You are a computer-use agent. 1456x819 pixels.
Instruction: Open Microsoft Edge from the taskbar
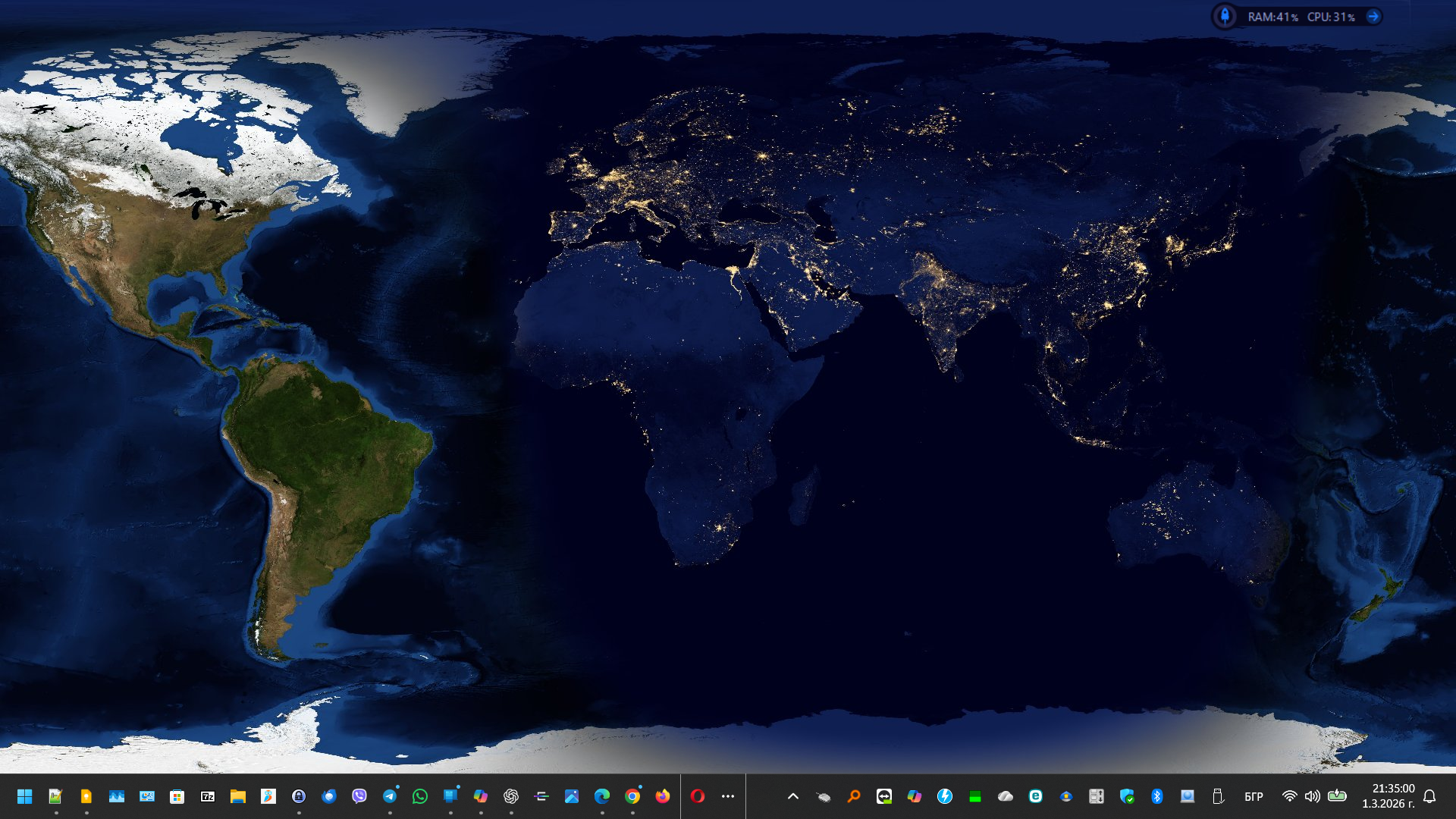click(602, 796)
